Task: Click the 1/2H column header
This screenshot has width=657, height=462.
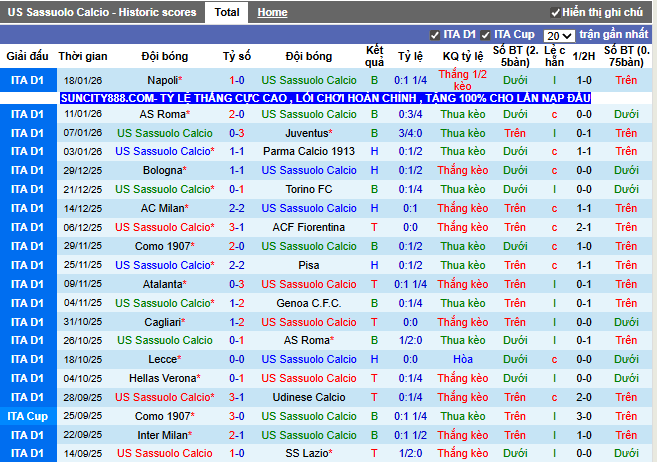Action: 584,56
